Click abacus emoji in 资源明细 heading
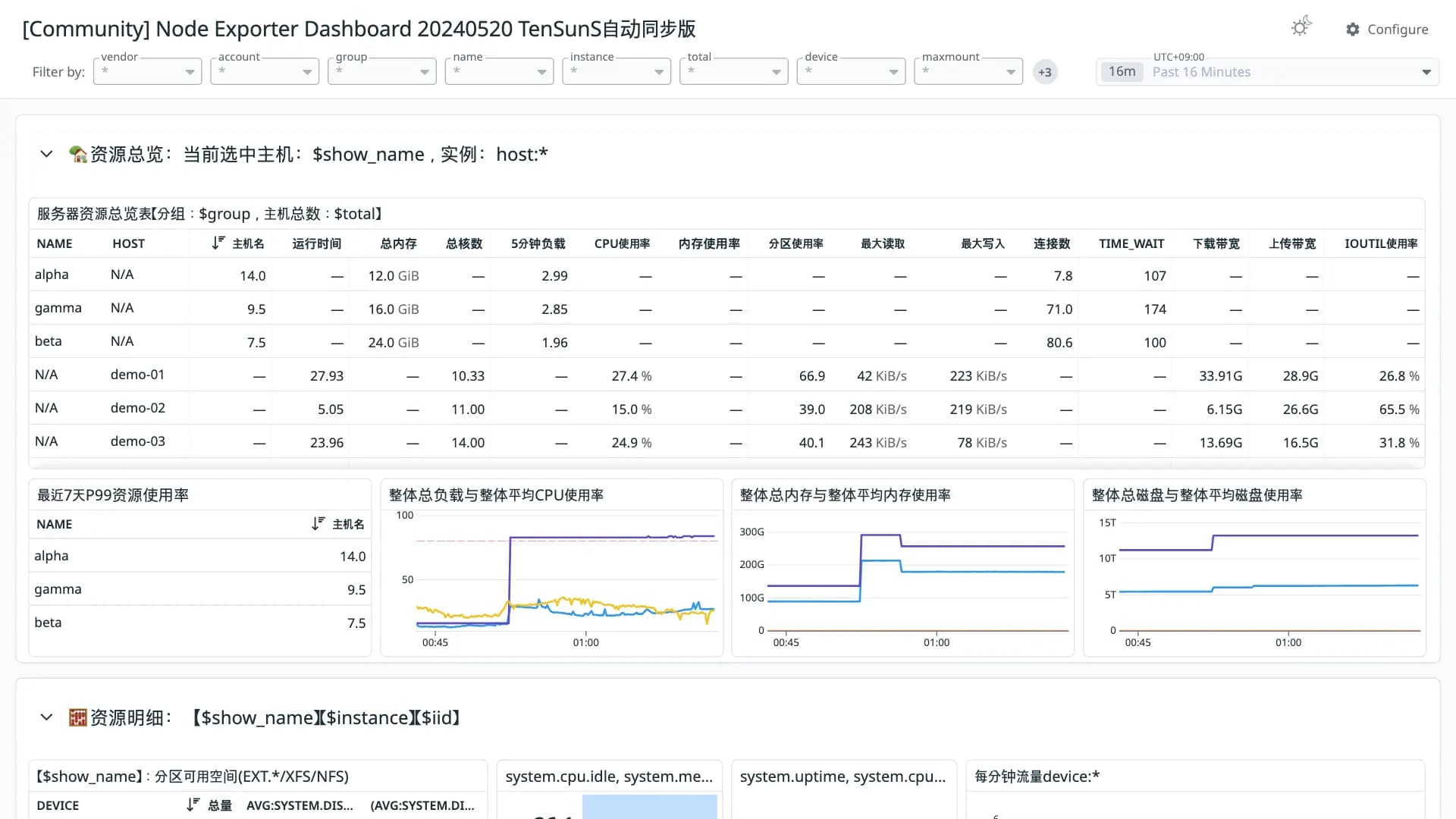The image size is (1456, 819). tap(77, 717)
